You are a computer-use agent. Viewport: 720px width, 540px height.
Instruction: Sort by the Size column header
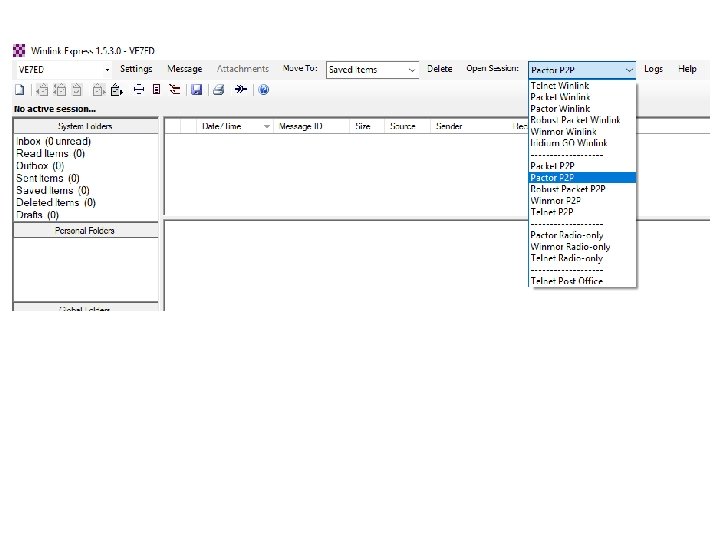click(366, 126)
